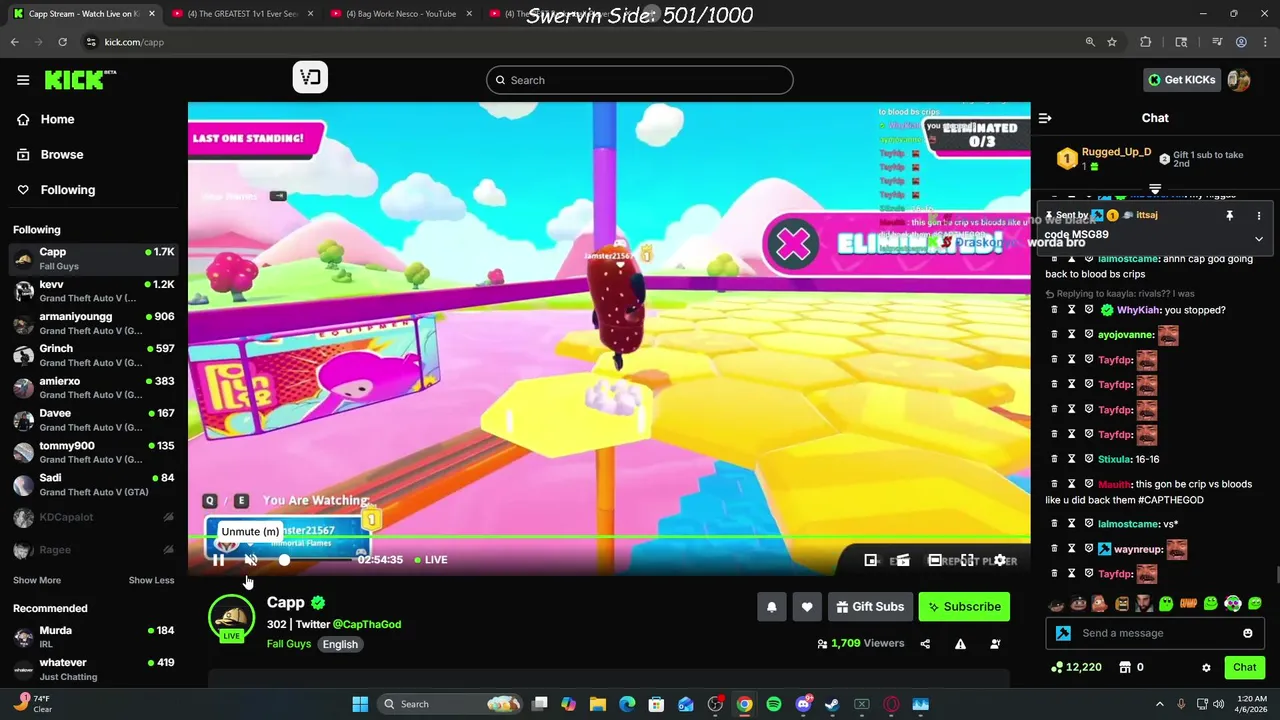Open recommended channel Murda
Viewport: 1280px width, 720px height.
94,636
